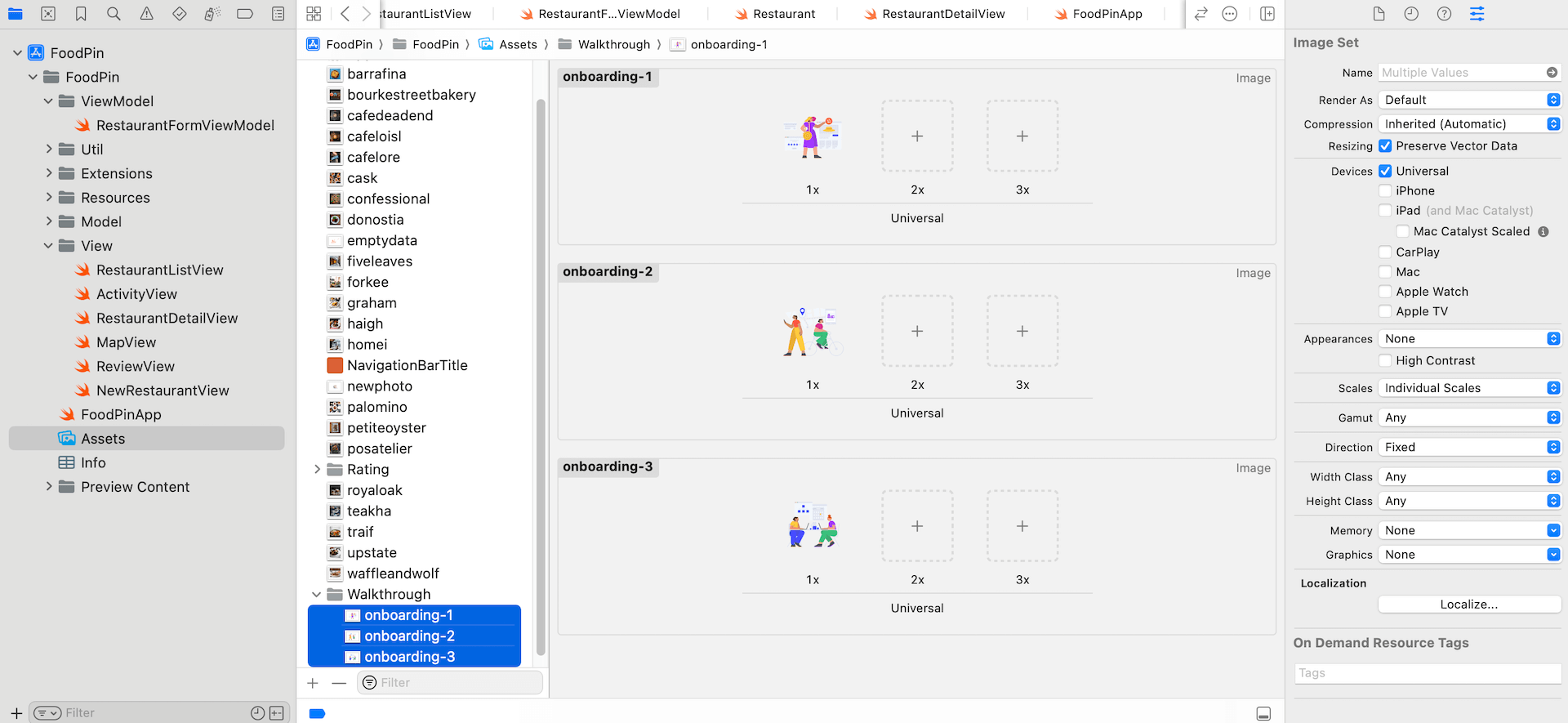Show the History inspector clock icon
Image resolution: width=1568 pixels, height=723 pixels.
pyautogui.click(x=1411, y=14)
